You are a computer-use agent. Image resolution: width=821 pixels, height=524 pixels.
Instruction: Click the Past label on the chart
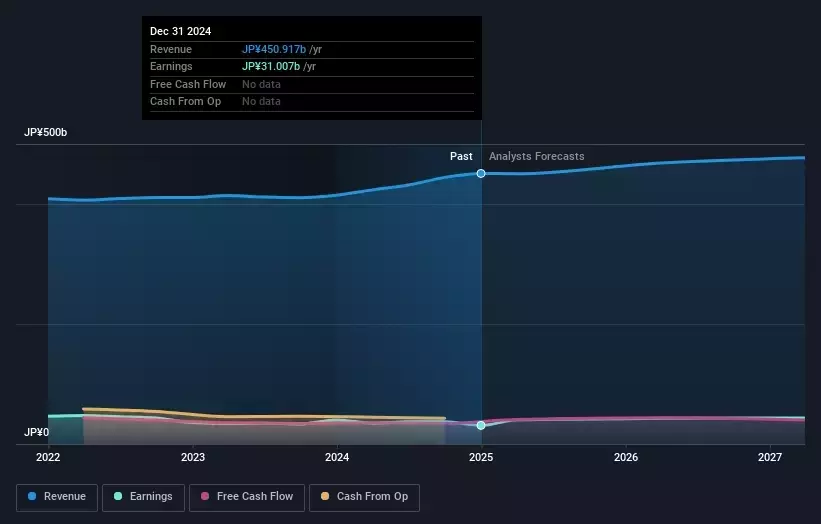(461, 156)
